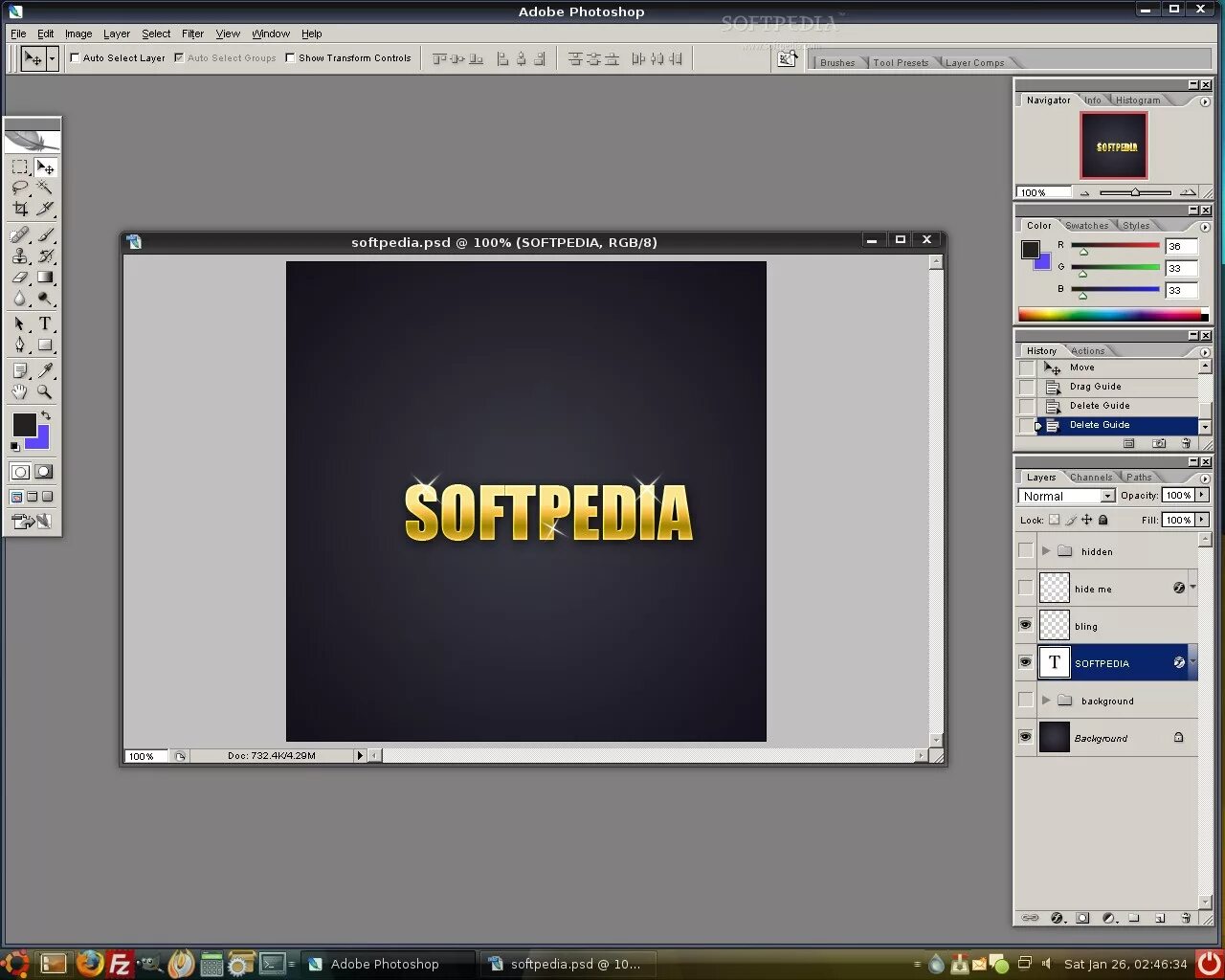This screenshot has height=980, width=1225.
Task: Show the 'hide me' layer
Action: pyautogui.click(x=1026, y=588)
